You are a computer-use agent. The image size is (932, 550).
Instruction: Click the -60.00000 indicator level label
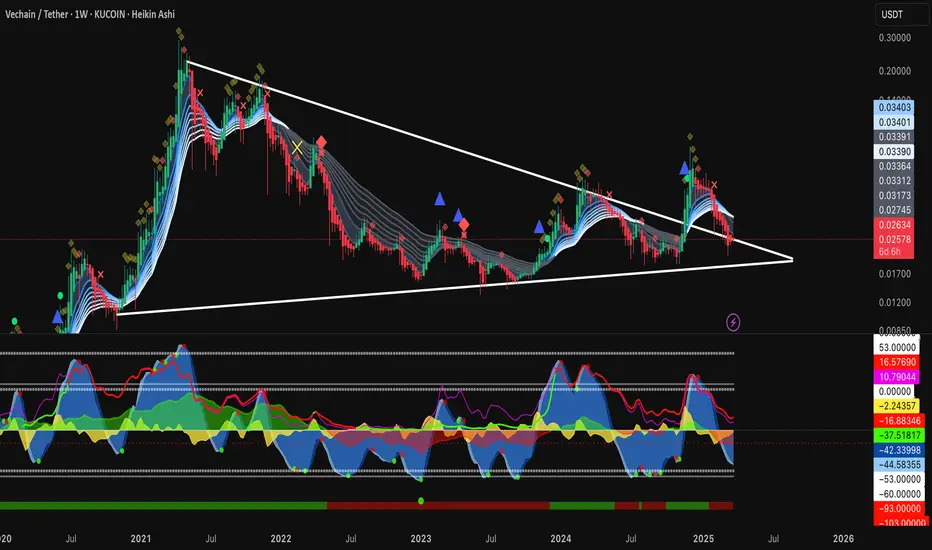(898, 494)
